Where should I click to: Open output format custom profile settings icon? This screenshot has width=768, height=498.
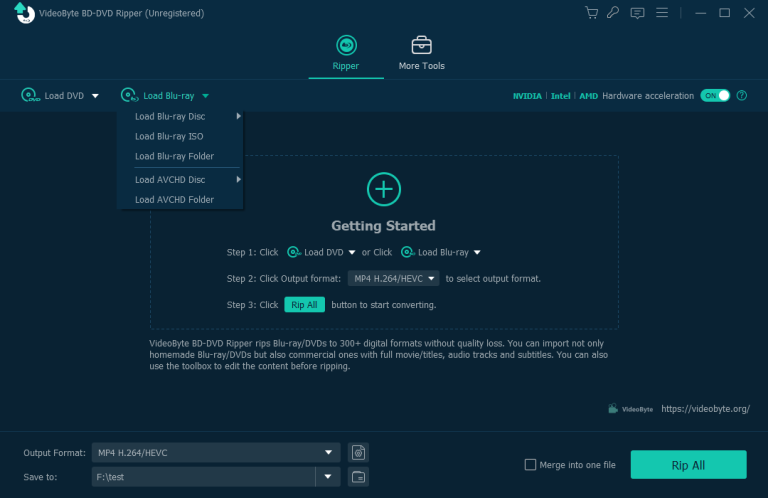pyautogui.click(x=358, y=452)
